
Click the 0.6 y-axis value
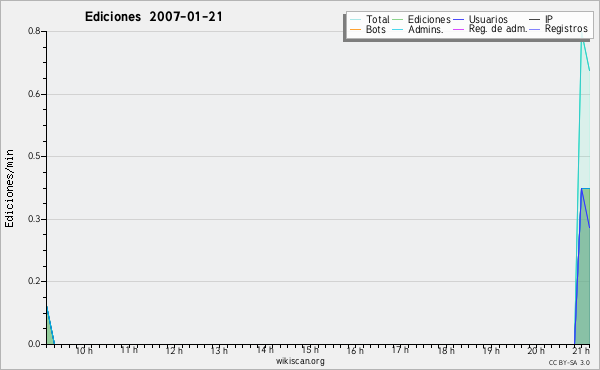click(x=34, y=94)
